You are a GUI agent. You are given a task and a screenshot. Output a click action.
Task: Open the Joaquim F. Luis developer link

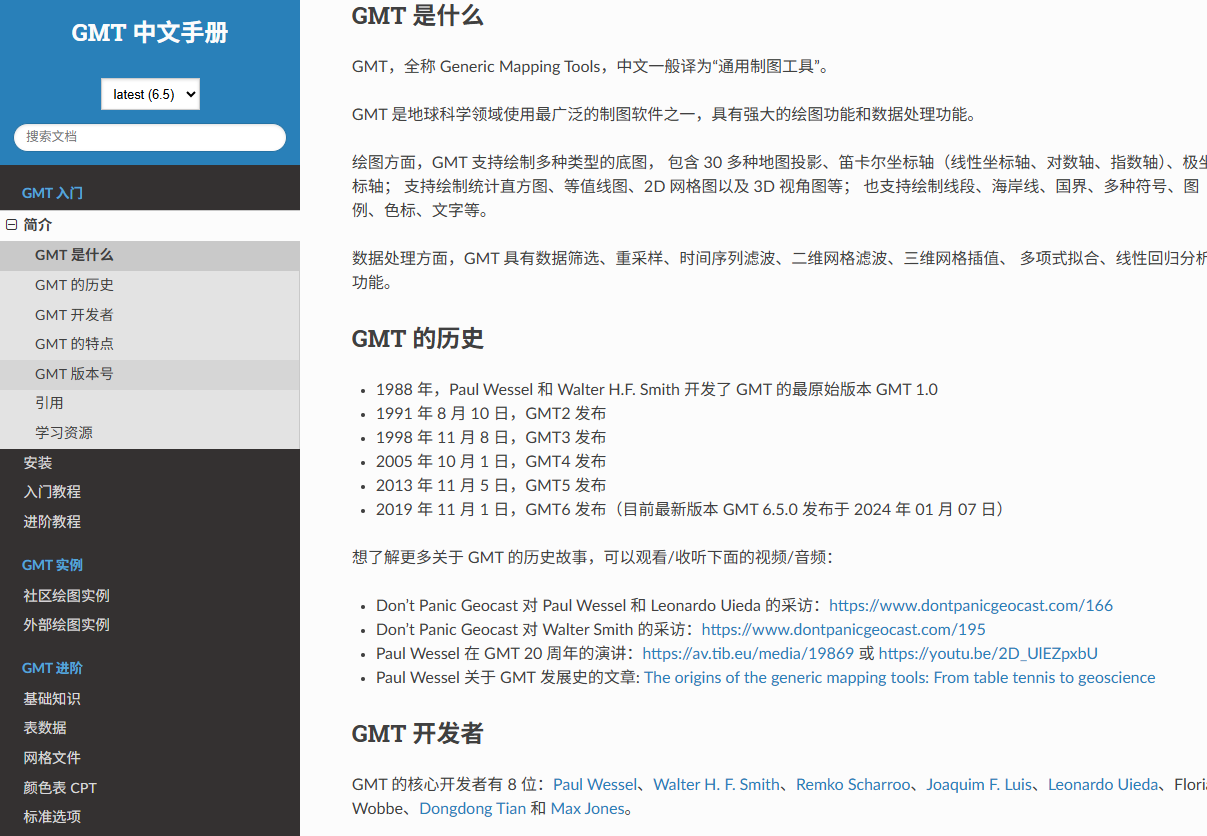[979, 784]
